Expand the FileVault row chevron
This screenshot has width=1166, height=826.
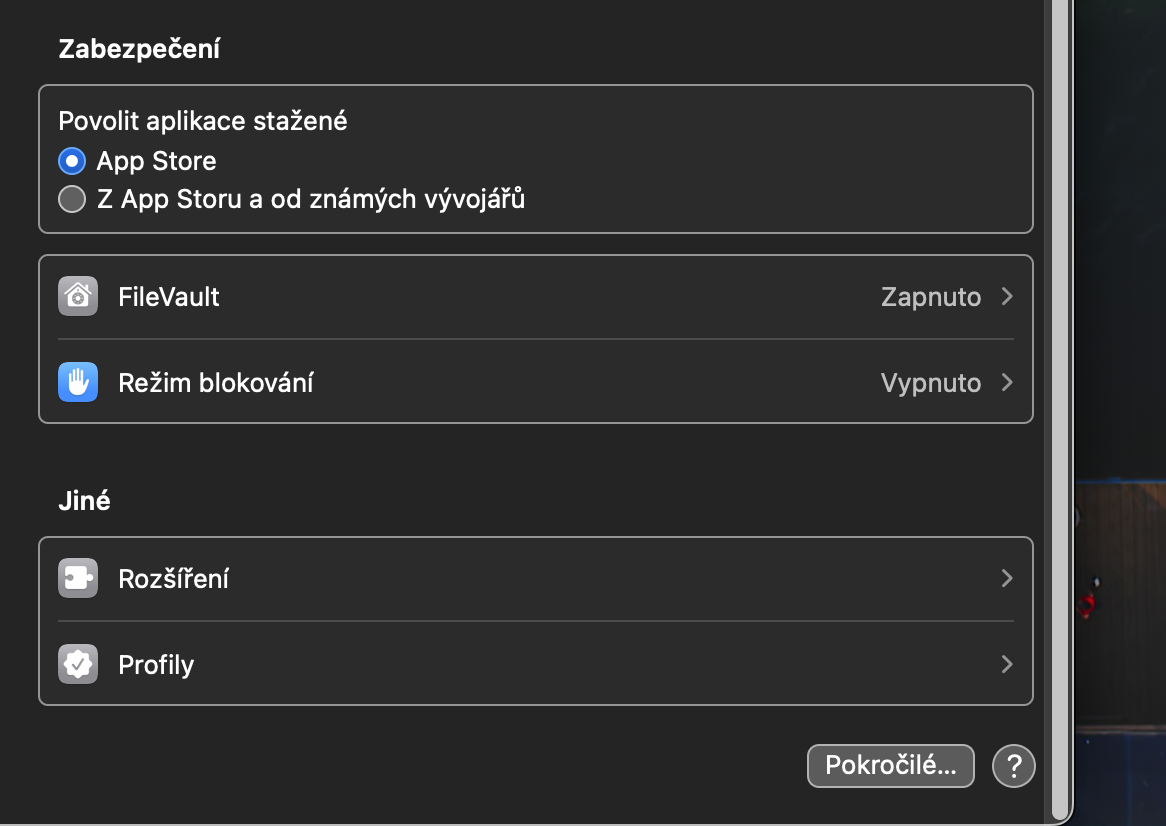(1007, 297)
